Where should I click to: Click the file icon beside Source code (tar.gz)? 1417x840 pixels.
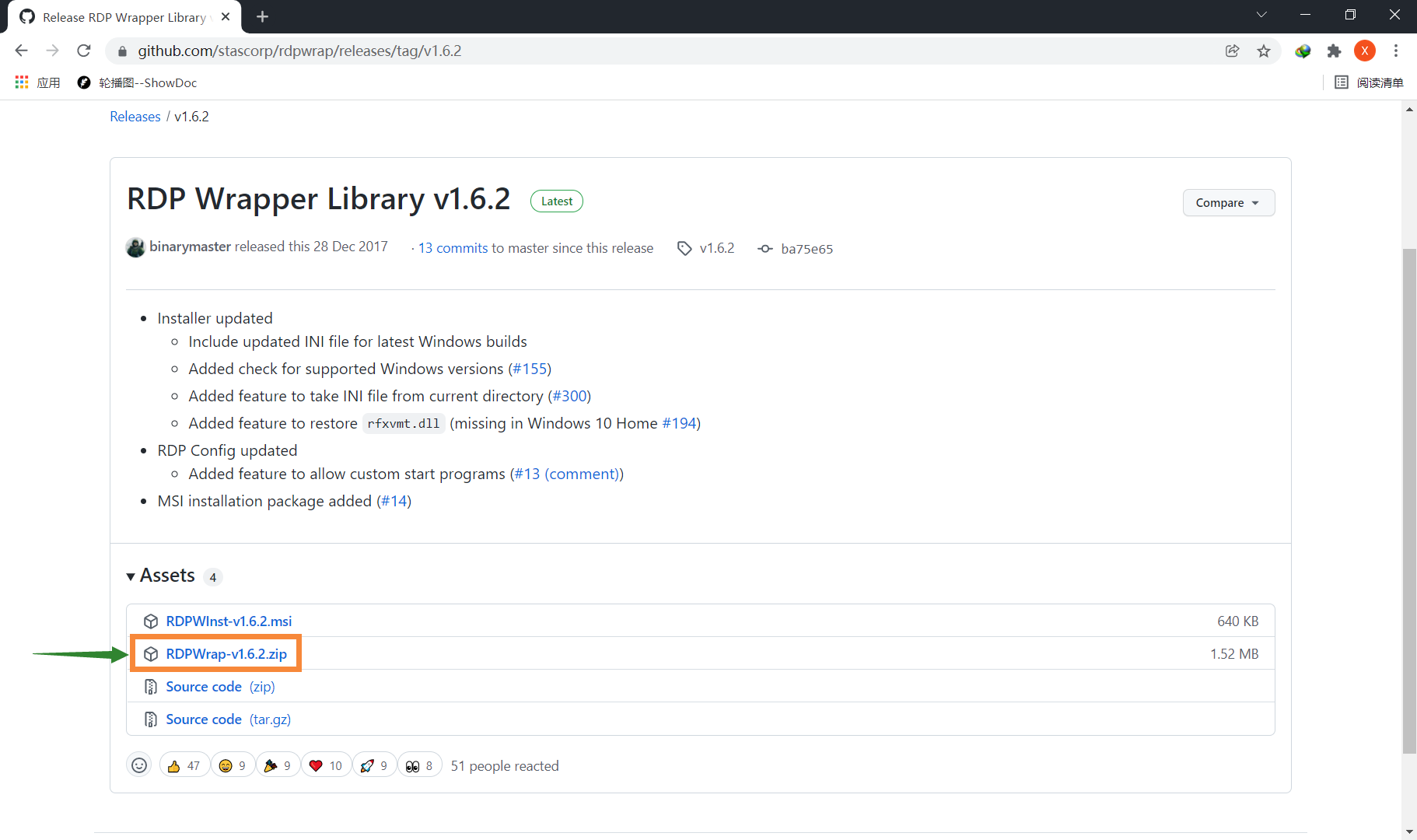click(x=151, y=719)
